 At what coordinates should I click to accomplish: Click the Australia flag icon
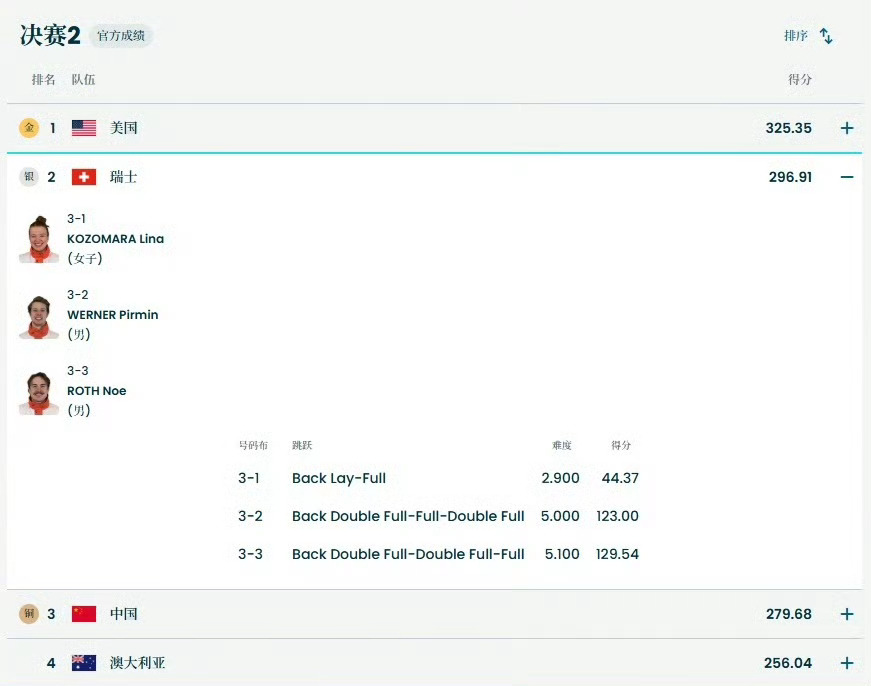[x=83, y=662]
